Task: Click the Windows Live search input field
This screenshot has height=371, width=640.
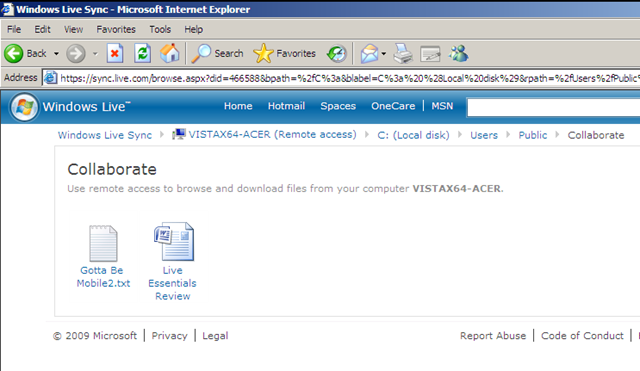Action: 553,107
